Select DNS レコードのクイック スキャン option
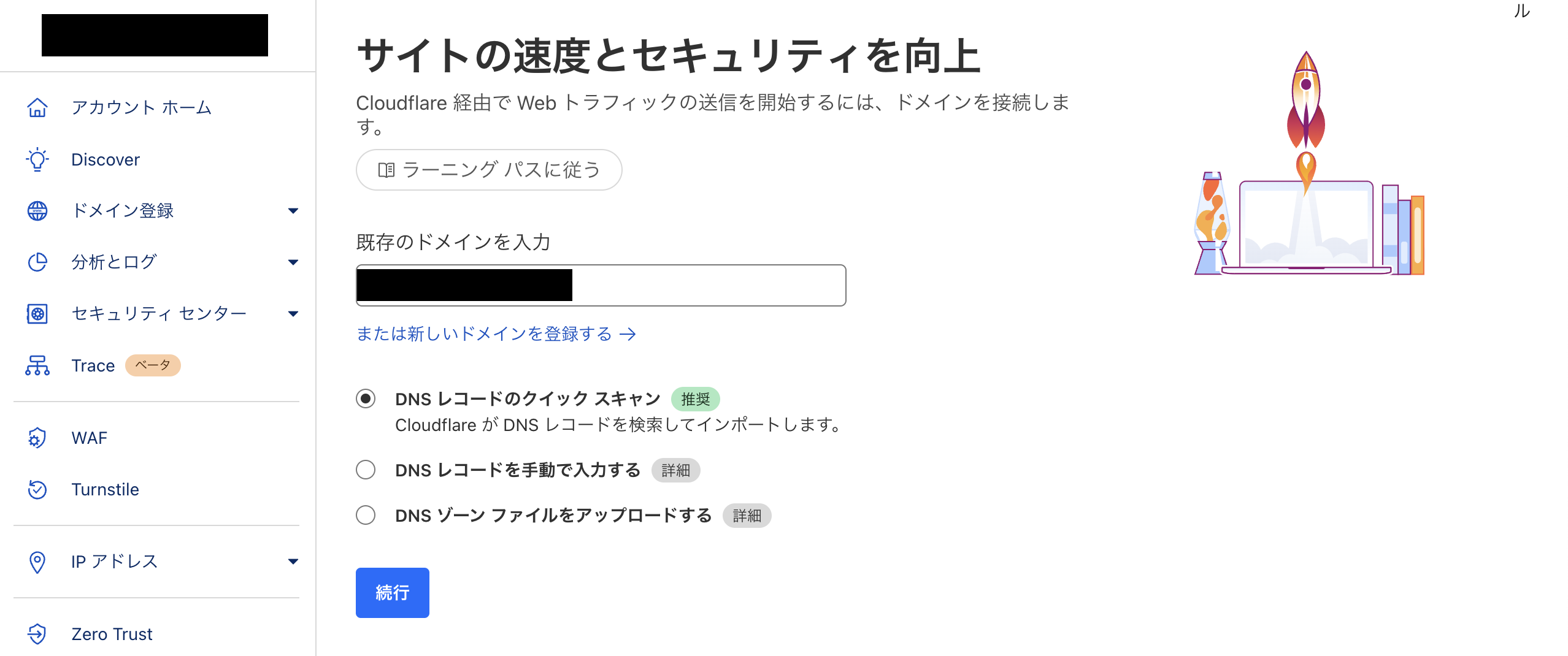1568x656 pixels. [x=366, y=400]
